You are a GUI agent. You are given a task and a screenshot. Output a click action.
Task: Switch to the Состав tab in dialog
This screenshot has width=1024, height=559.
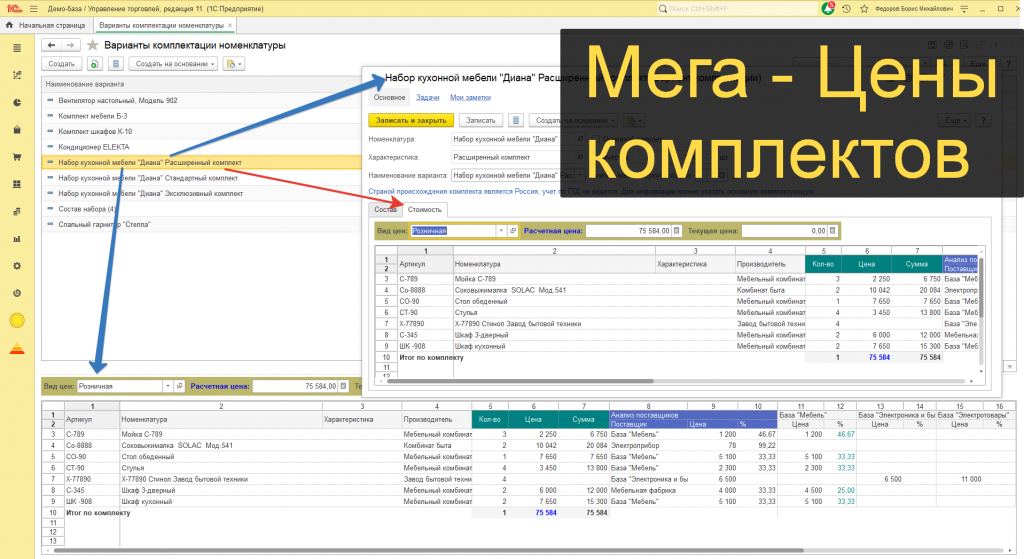(385, 210)
